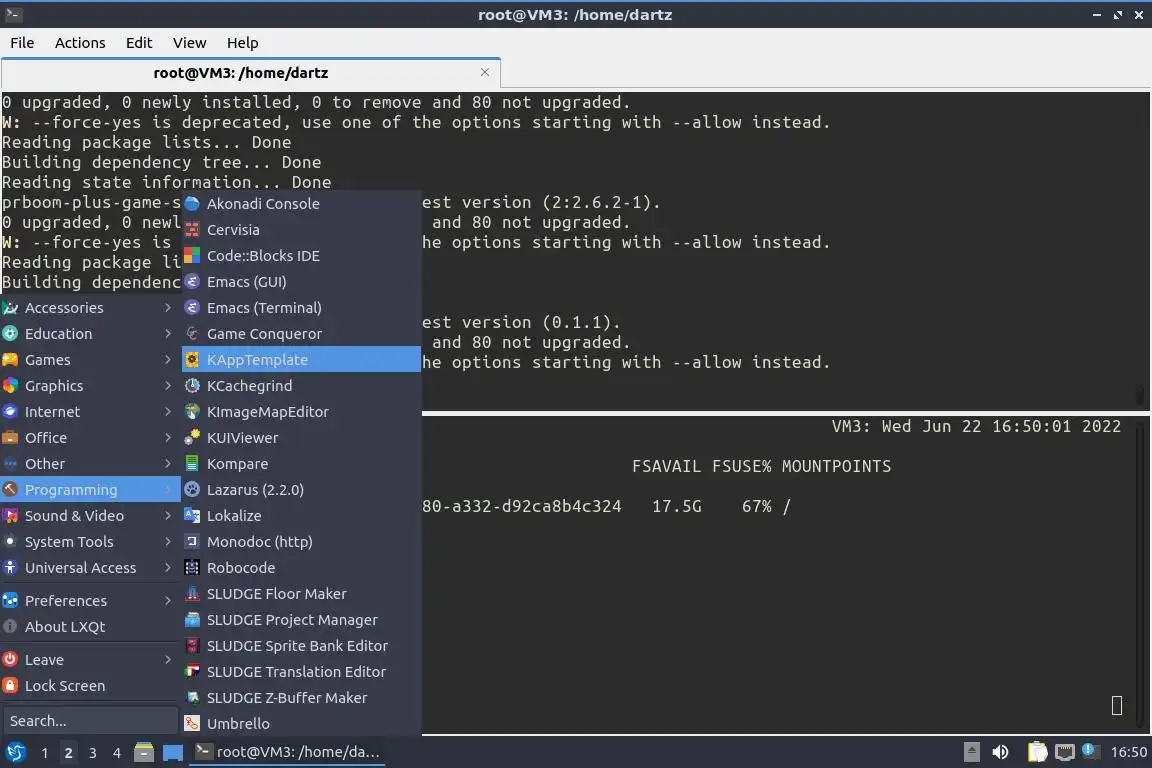The height and width of the screenshot is (768, 1152).
Task: Open Game Conqueror
Action: [x=301, y=334]
